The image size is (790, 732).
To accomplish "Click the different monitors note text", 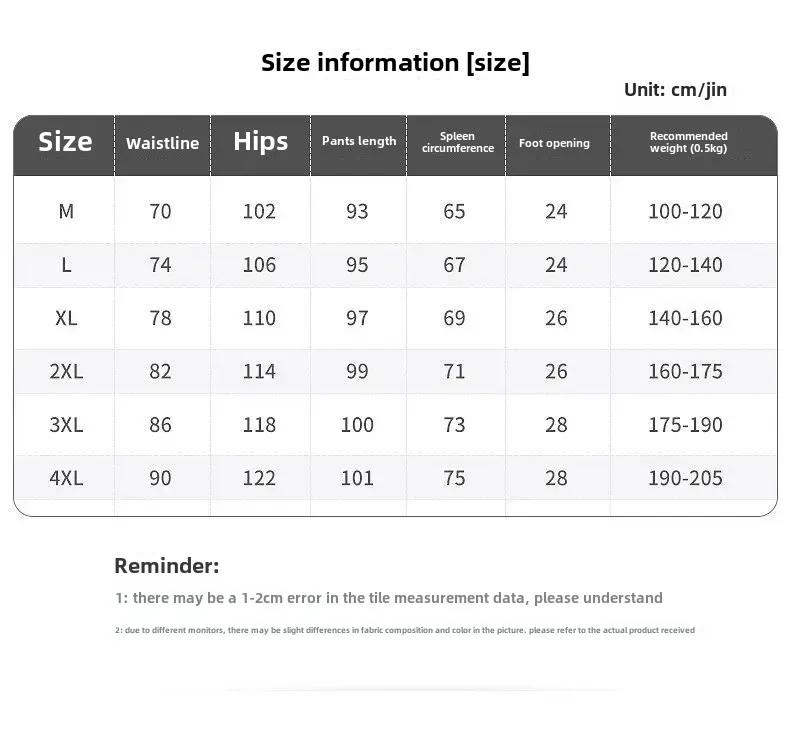I will [x=405, y=630].
